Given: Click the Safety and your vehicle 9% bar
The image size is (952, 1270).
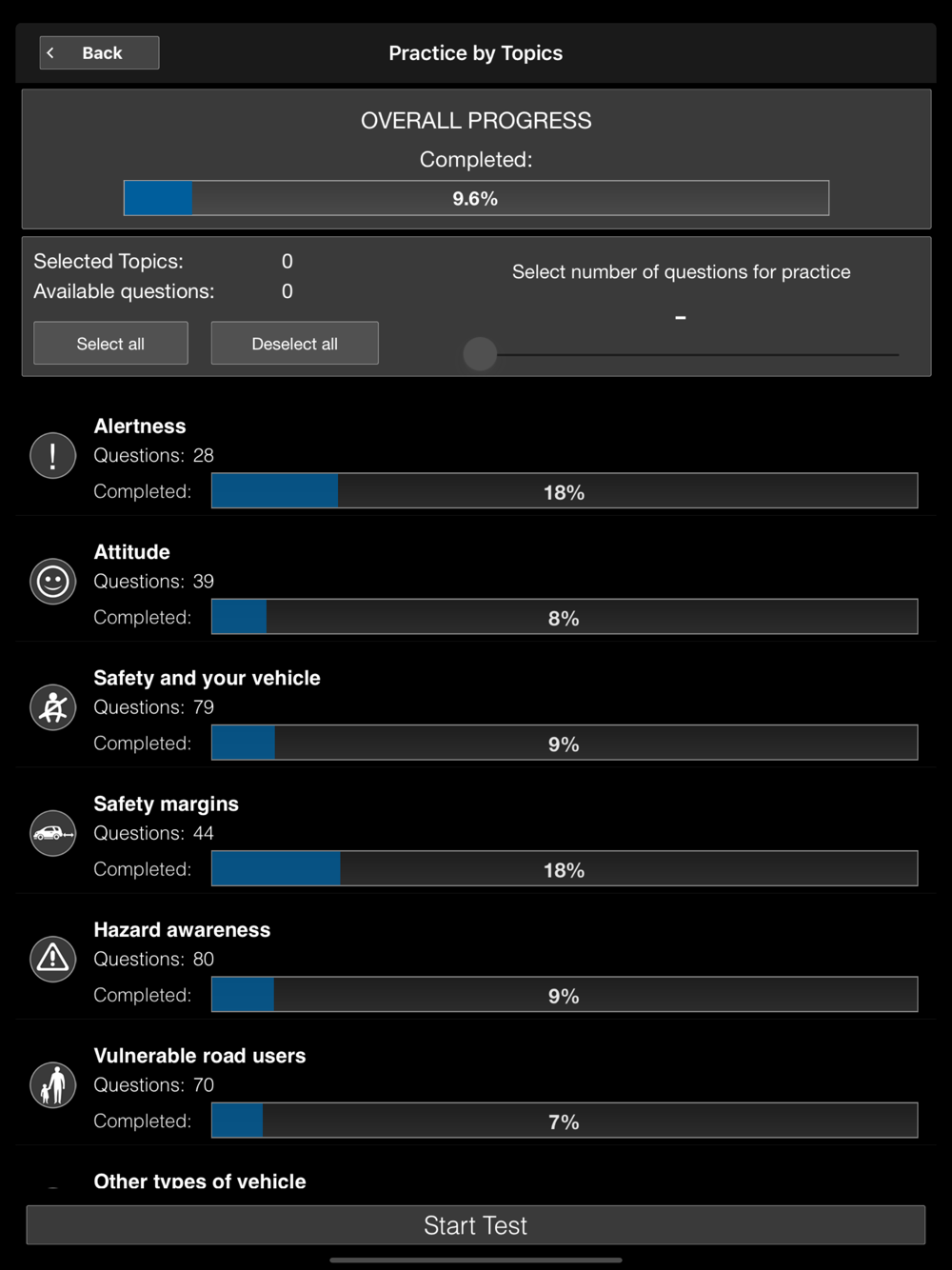Looking at the screenshot, I should click(x=564, y=744).
